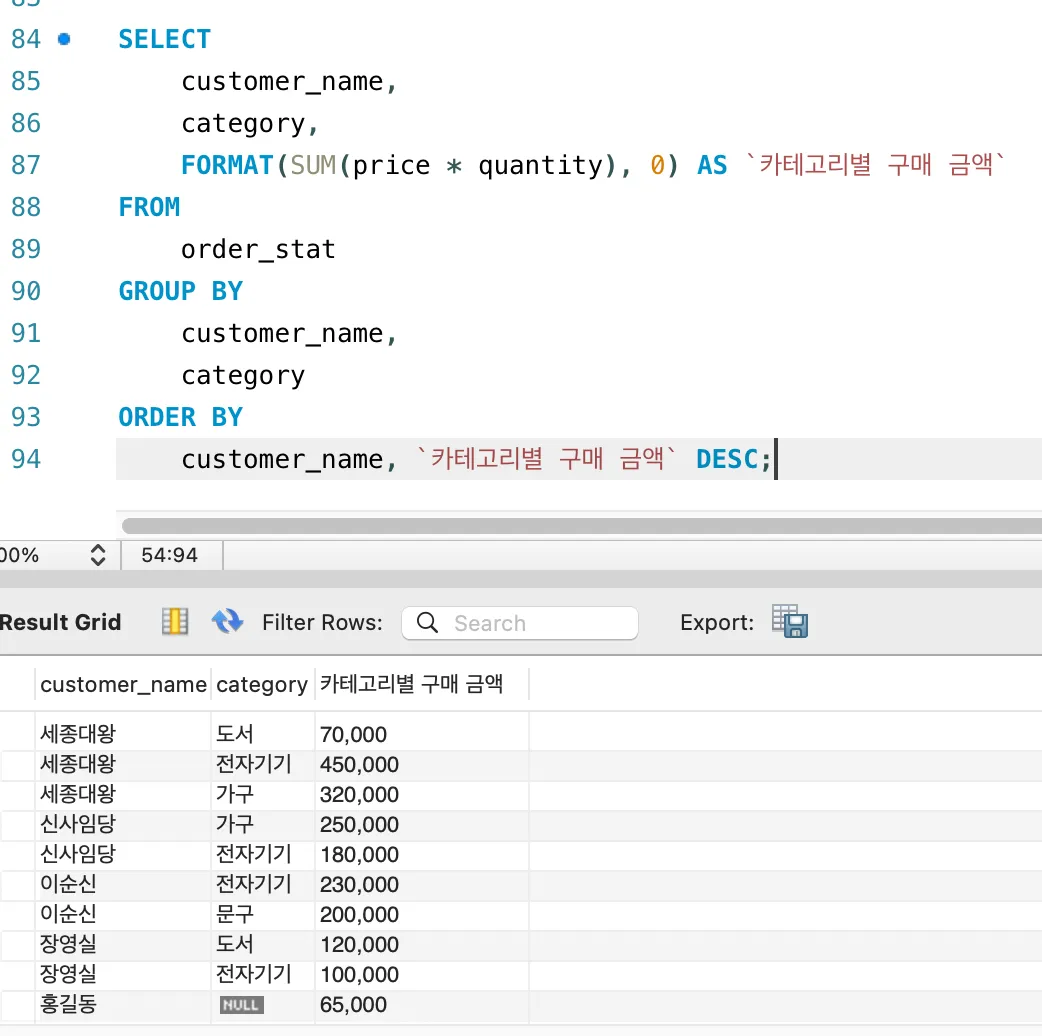The width and height of the screenshot is (1042, 1036).
Task: Select the cell with value 200,000
Action: pos(421,914)
